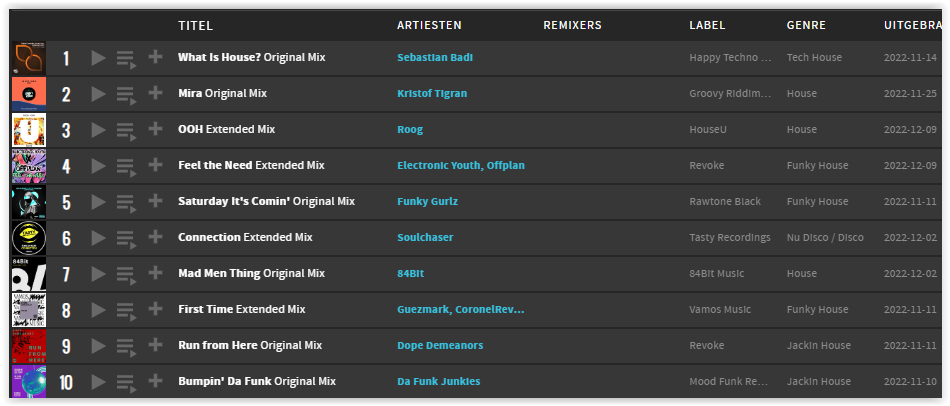
Task: Open Funky Gurlz artist link
Action: click(x=428, y=202)
